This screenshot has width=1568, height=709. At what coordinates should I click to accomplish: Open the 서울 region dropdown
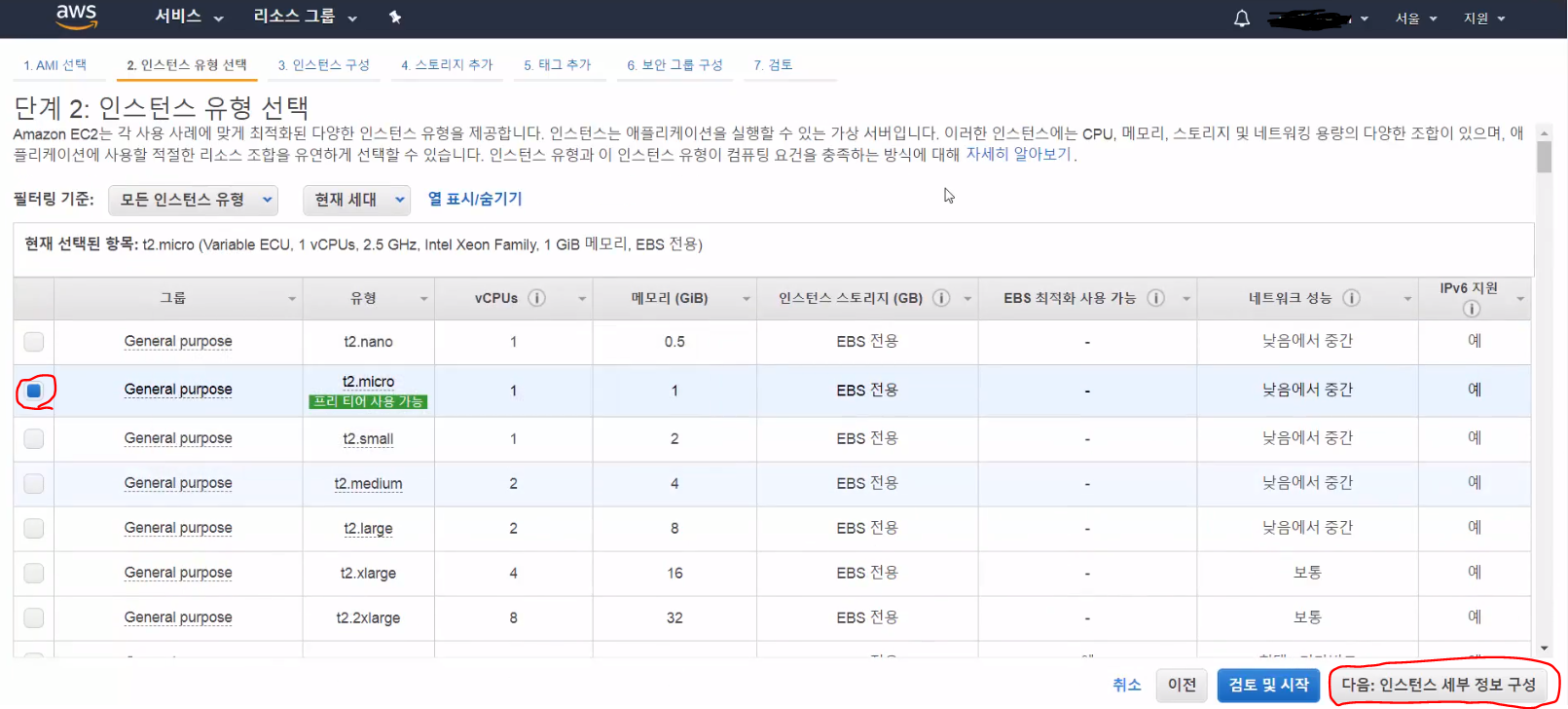point(1415,19)
